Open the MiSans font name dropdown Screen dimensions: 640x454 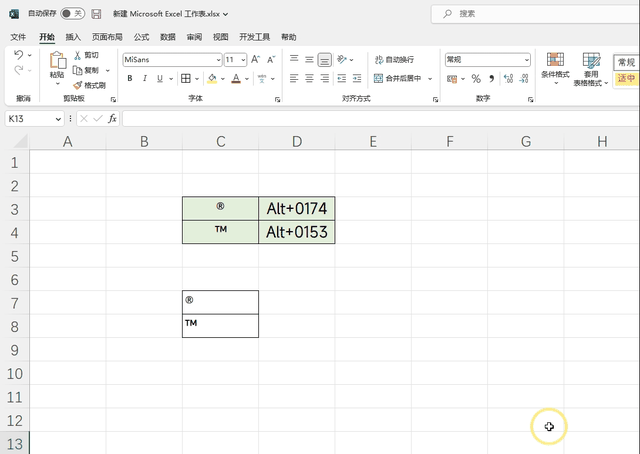click(x=218, y=60)
